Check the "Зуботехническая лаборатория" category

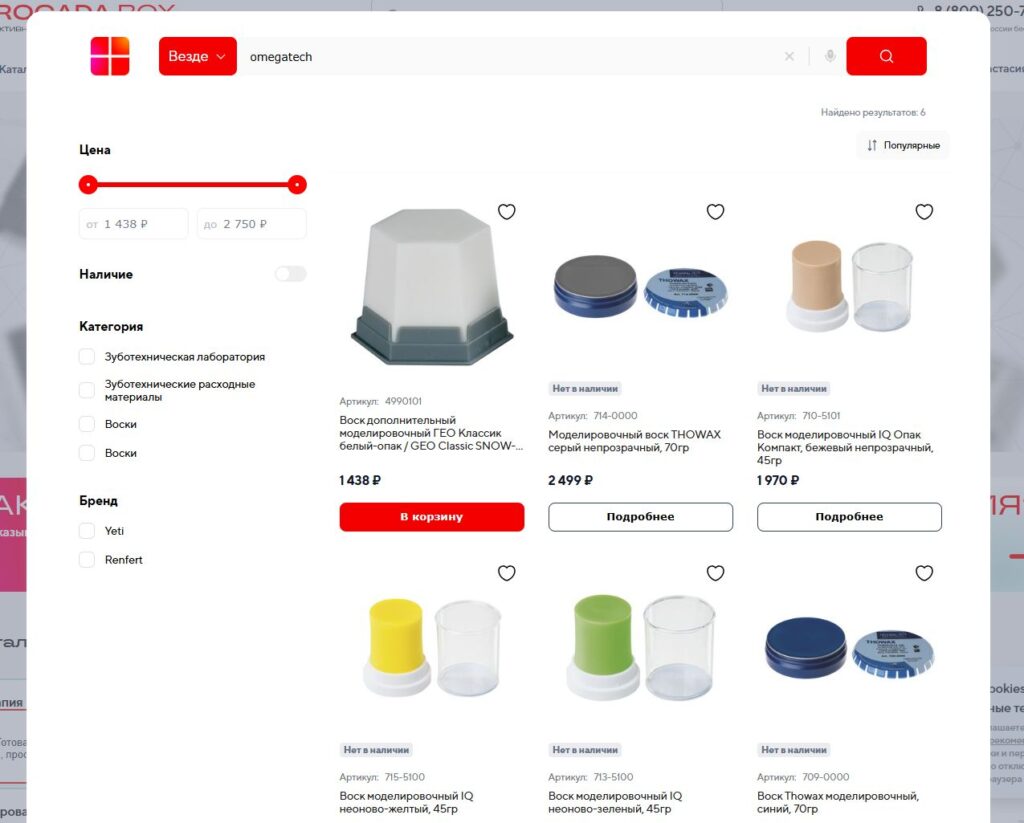[87, 357]
